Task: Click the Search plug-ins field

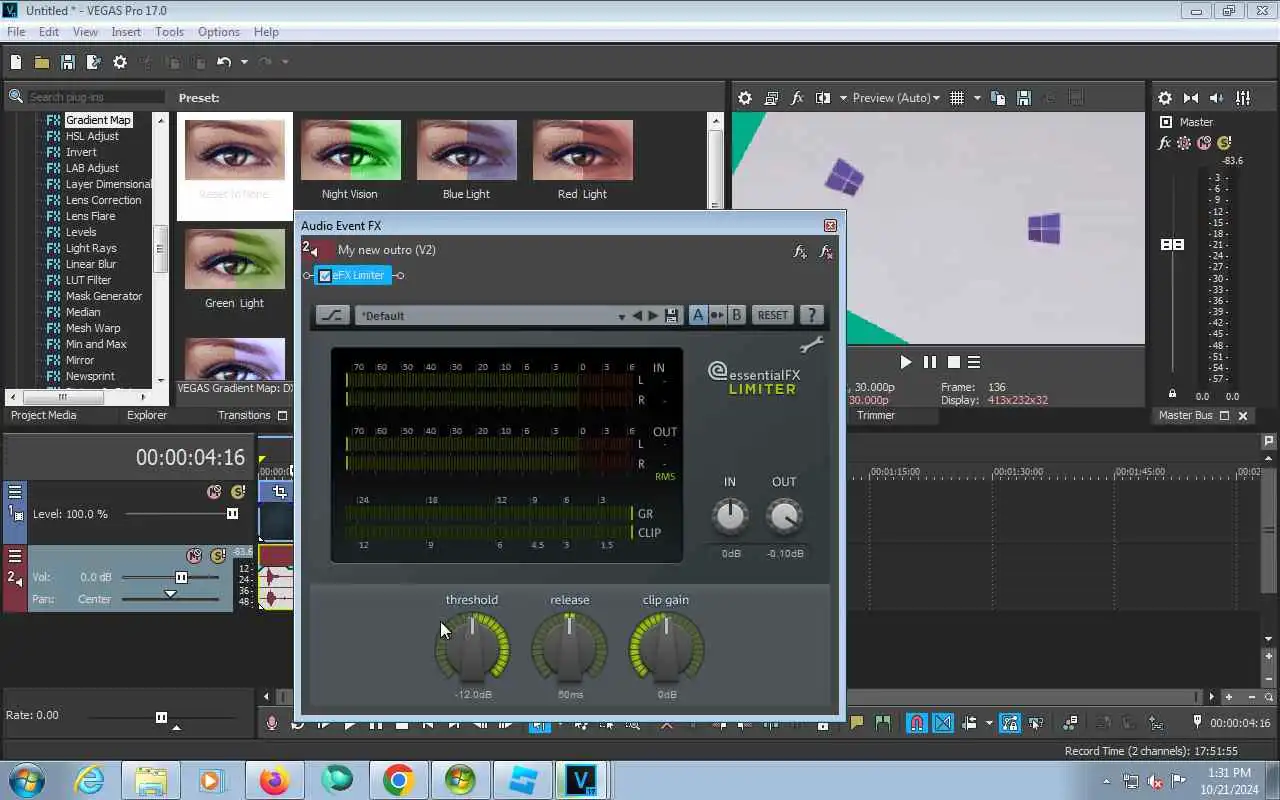Action: pyautogui.click(x=96, y=97)
